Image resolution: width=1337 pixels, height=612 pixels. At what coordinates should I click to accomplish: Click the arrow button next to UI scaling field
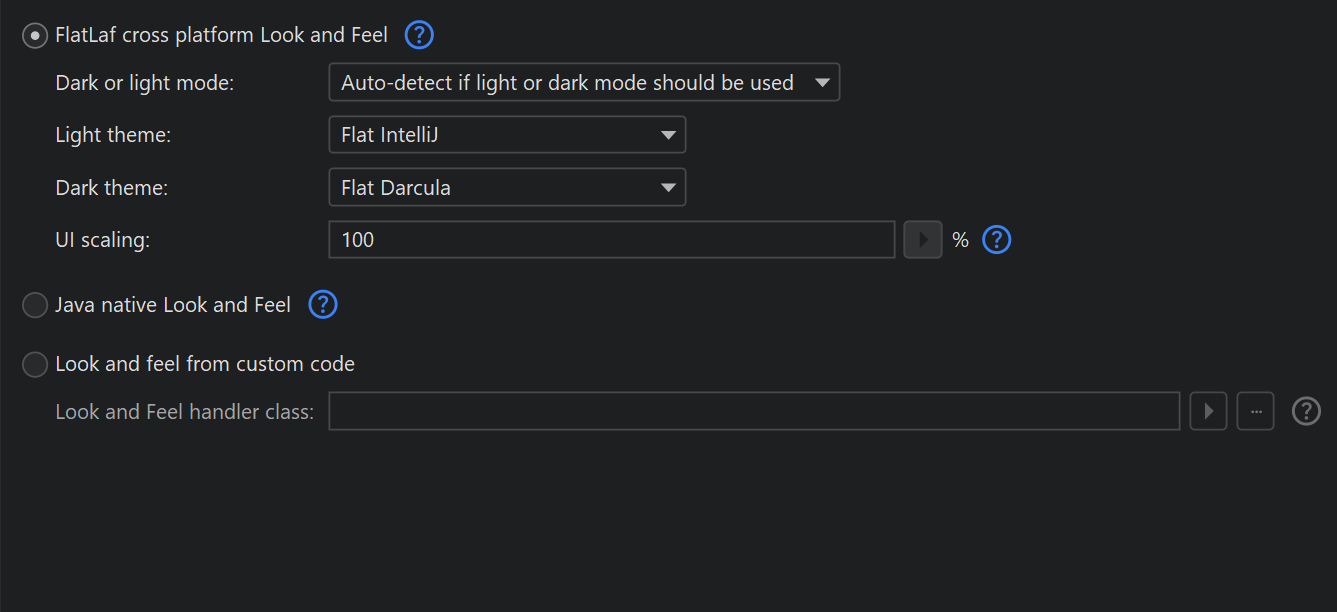coord(923,240)
